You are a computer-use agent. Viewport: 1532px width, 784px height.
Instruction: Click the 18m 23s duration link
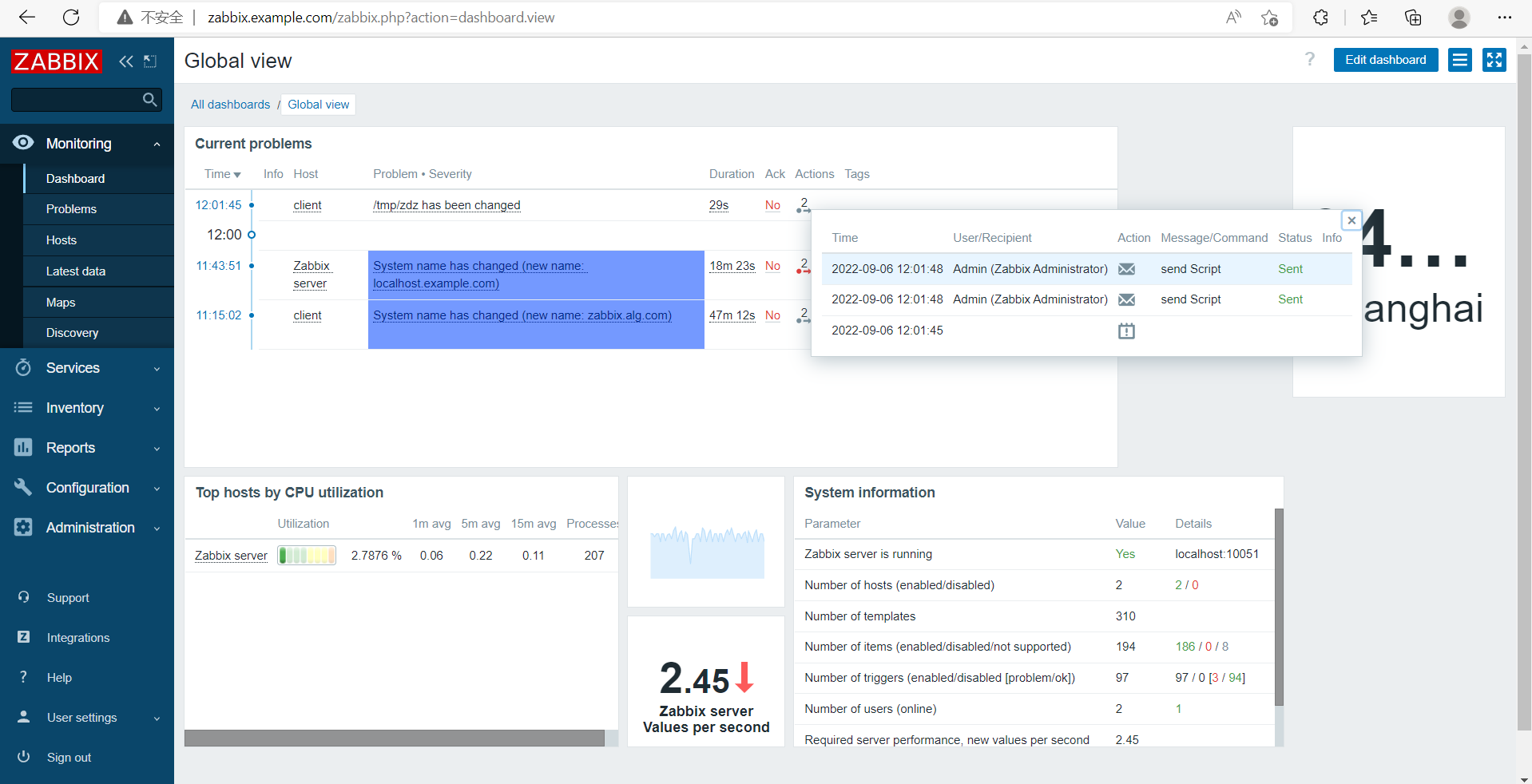pos(732,266)
